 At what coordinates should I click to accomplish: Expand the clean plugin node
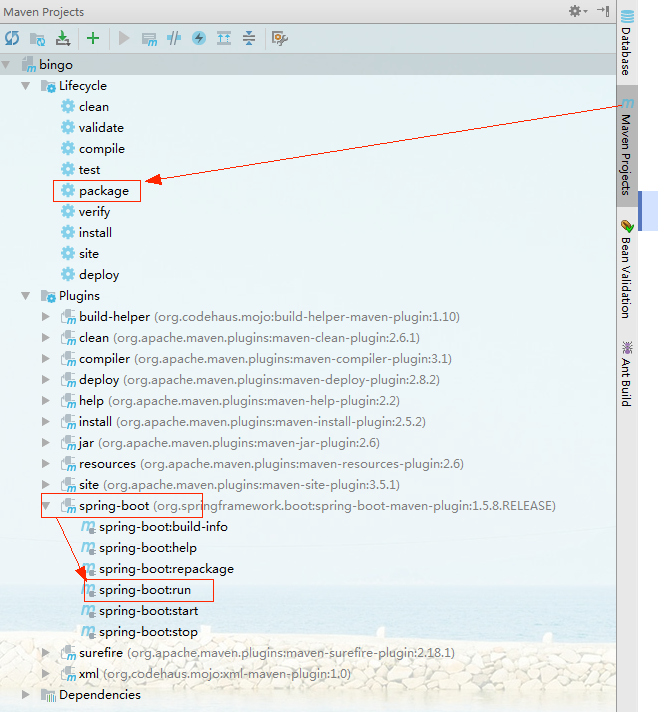[x=45, y=337]
